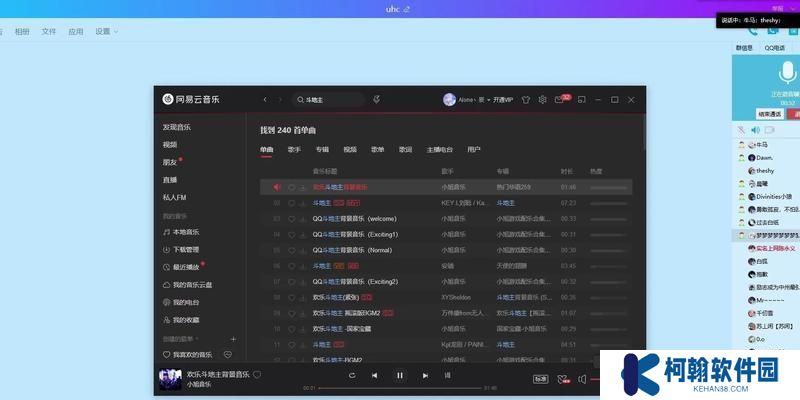The width and height of the screenshot is (800, 400).
Task: Like song 欢乐斗地主 -国家宝藏
Action: pyautogui.click(x=292, y=329)
